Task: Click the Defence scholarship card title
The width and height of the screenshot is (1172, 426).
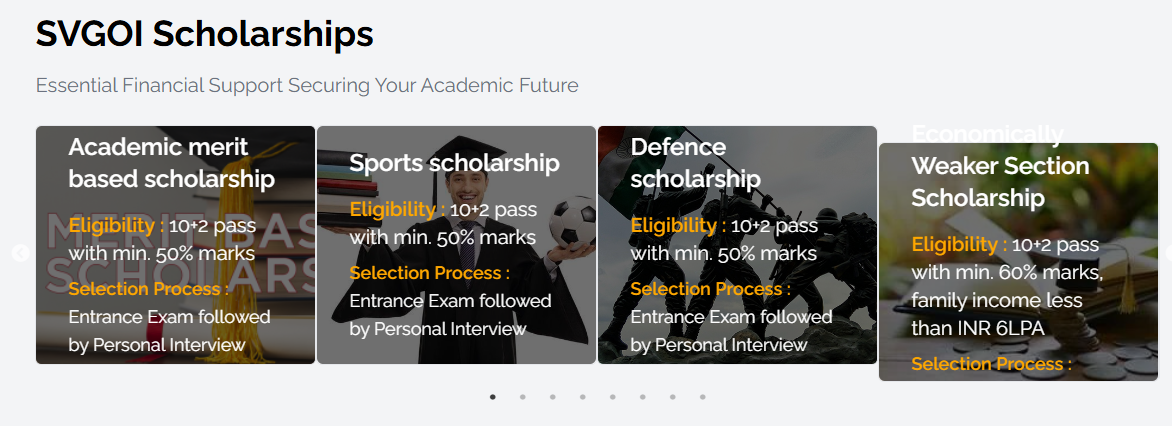Action: [695, 163]
